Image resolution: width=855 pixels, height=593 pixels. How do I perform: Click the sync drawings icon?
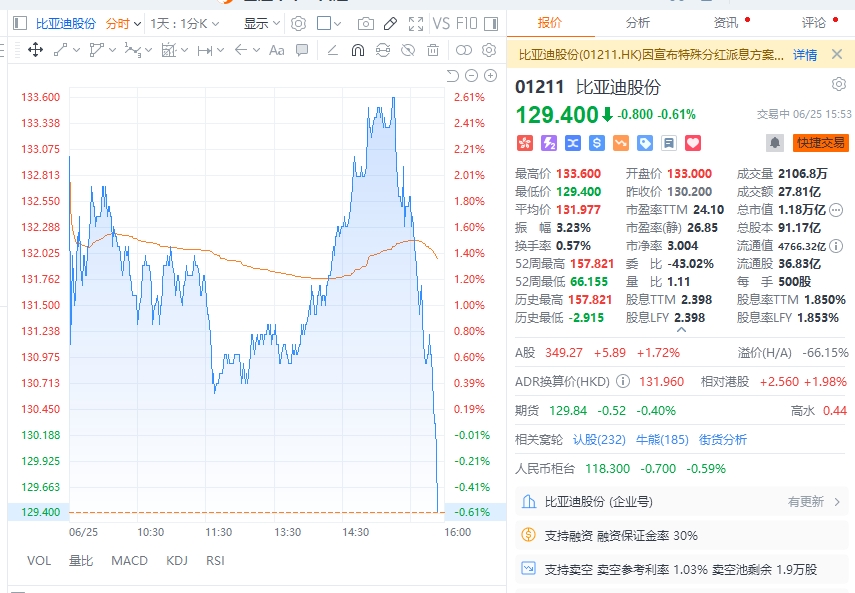tap(383, 50)
